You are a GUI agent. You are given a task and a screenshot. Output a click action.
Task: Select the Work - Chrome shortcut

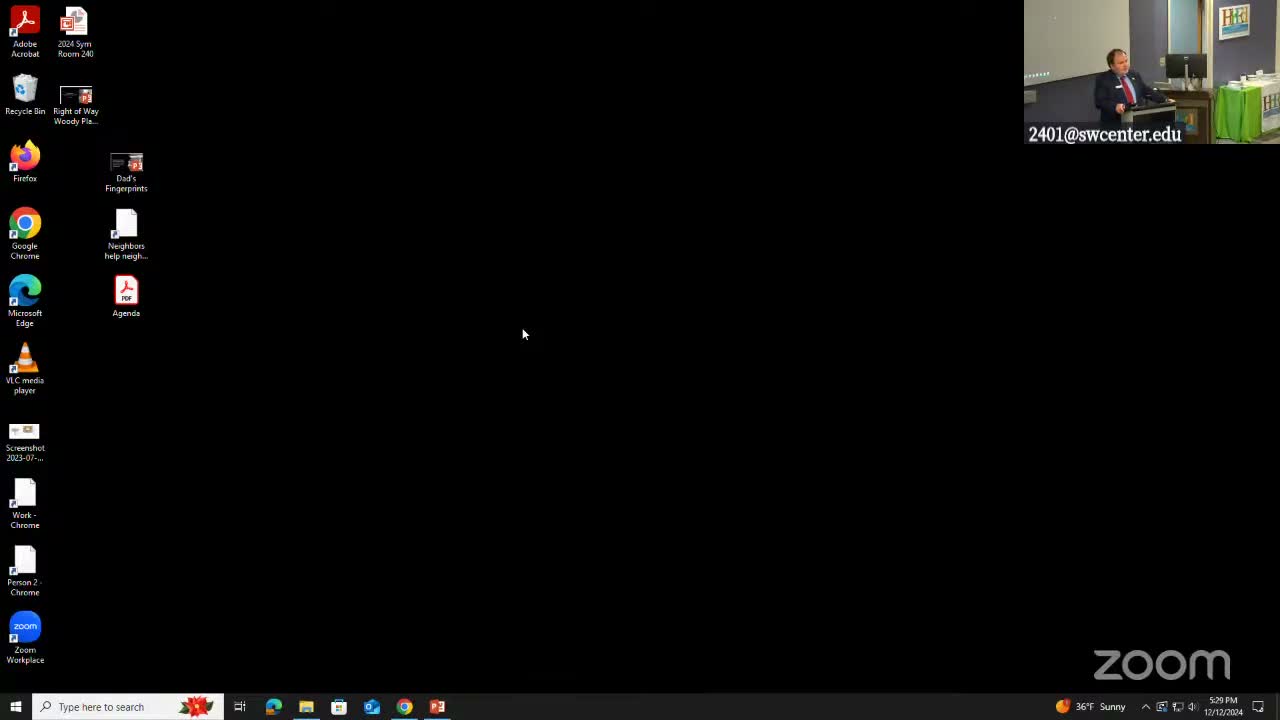(x=25, y=504)
